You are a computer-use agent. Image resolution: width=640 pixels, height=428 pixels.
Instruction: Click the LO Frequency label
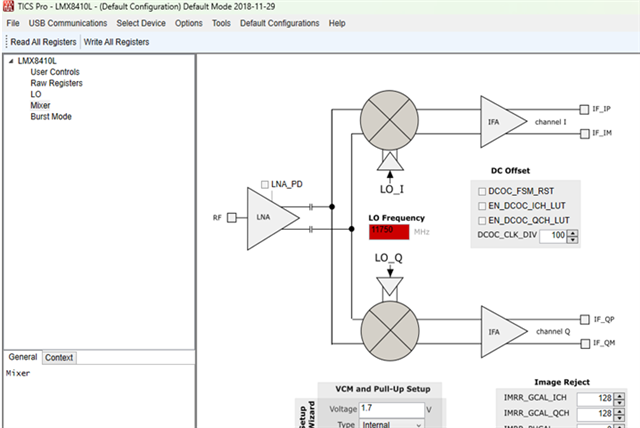click(x=397, y=218)
